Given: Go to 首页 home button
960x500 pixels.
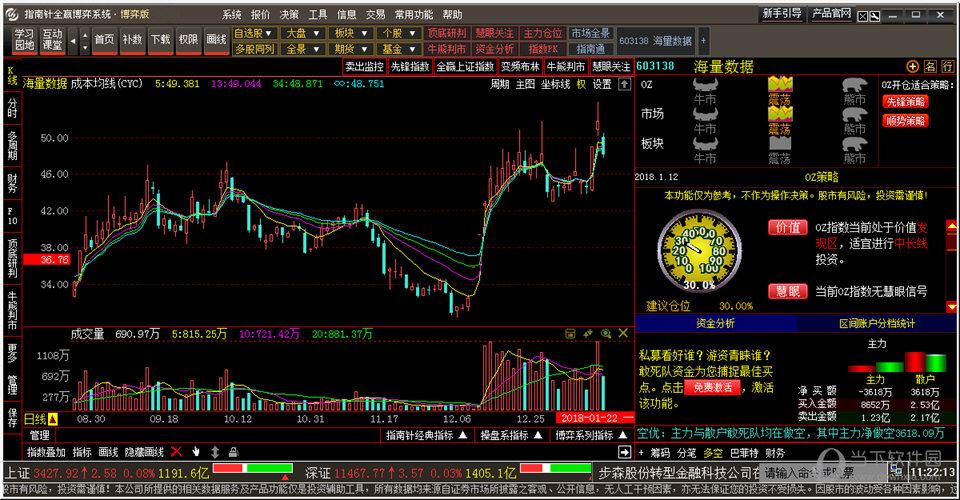Looking at the screenshot, I should [104, 40].
